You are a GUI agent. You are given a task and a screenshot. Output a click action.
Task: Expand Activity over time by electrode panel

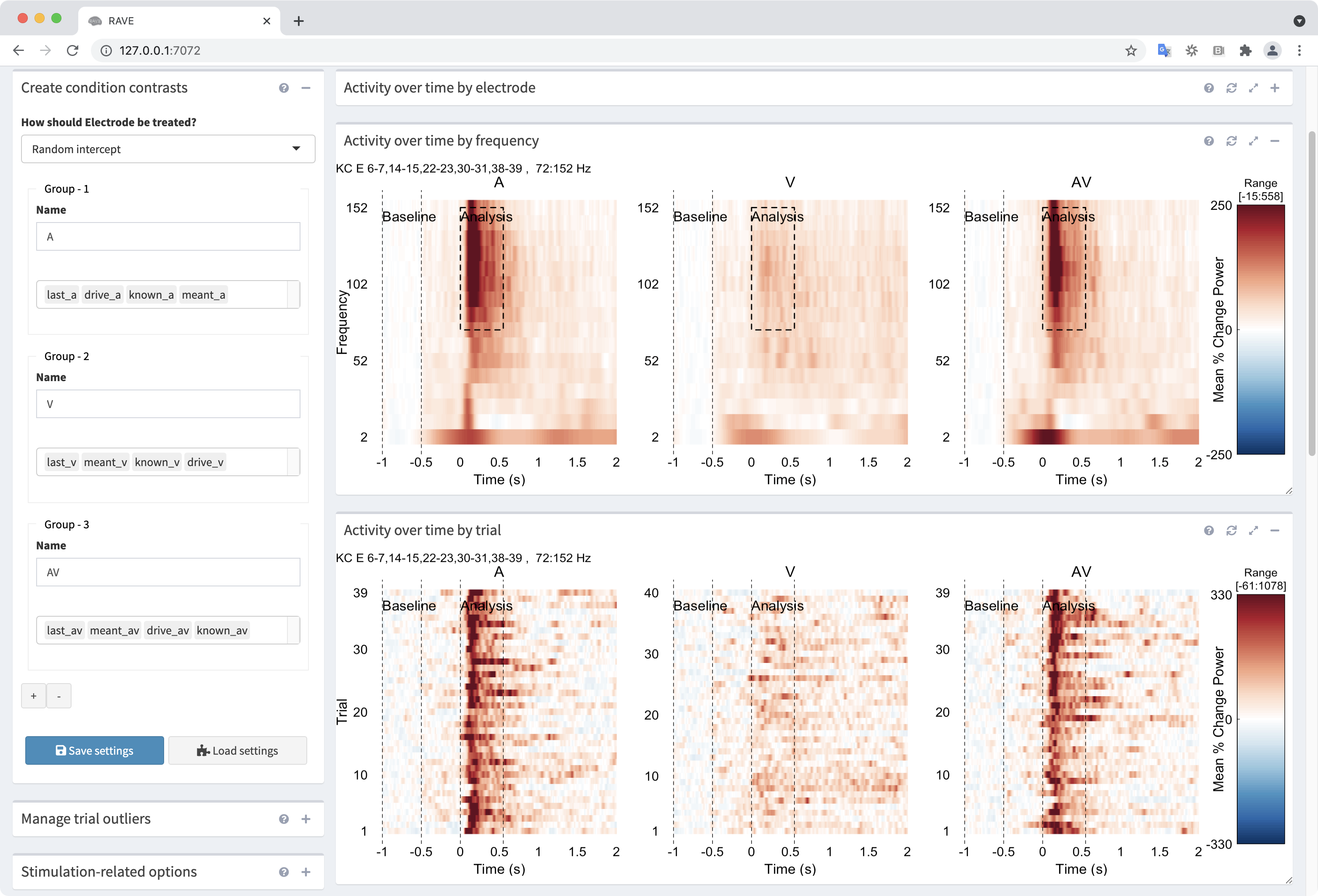1275,88
